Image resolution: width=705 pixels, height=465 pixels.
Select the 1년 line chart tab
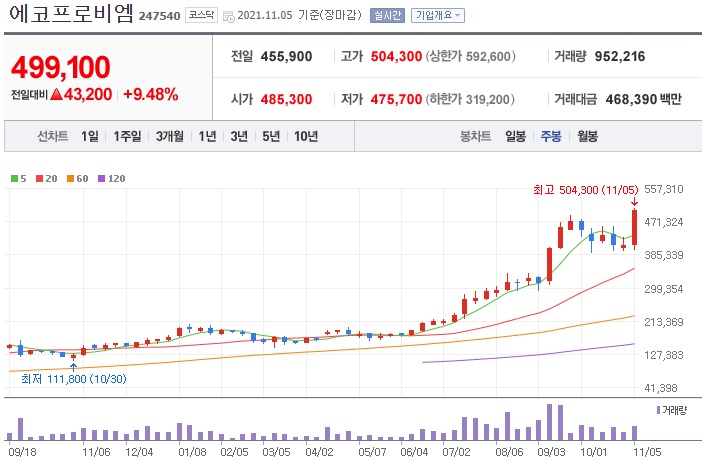click(x=207, y=136)
